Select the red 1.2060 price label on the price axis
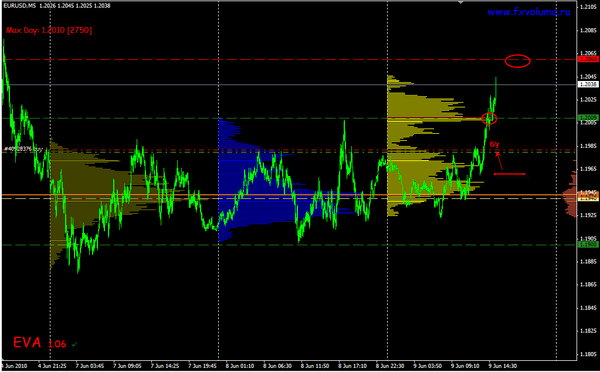The width and height of the screenshot is (600, 372). 587,59
